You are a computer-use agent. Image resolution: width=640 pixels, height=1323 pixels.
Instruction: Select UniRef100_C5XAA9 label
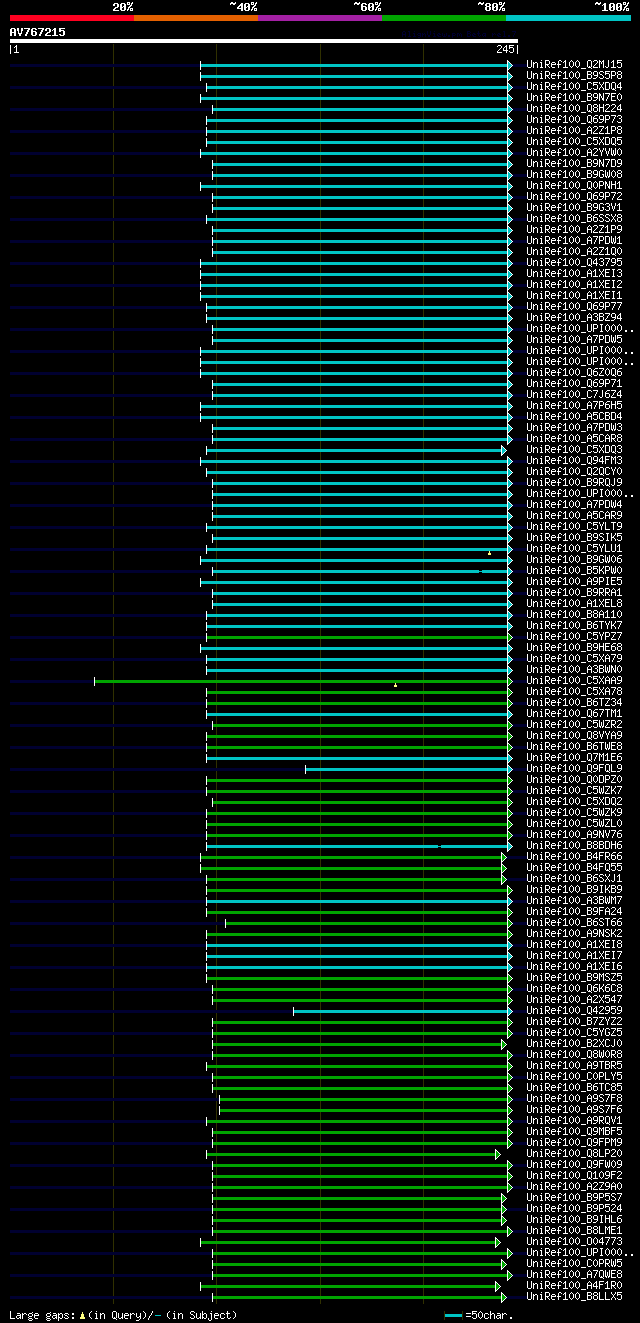(574, 680)
